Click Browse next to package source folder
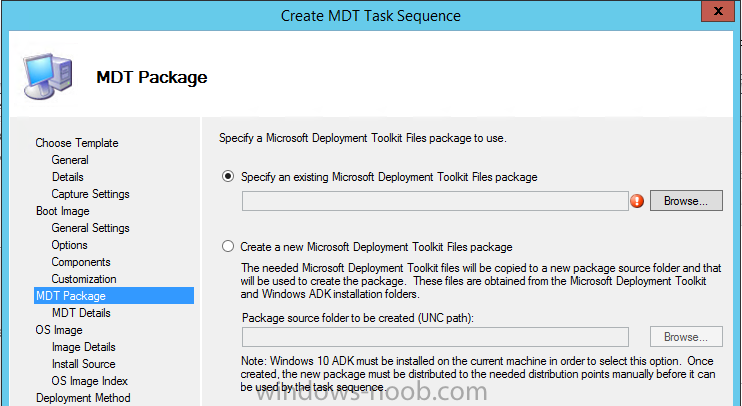 point(686,337)
